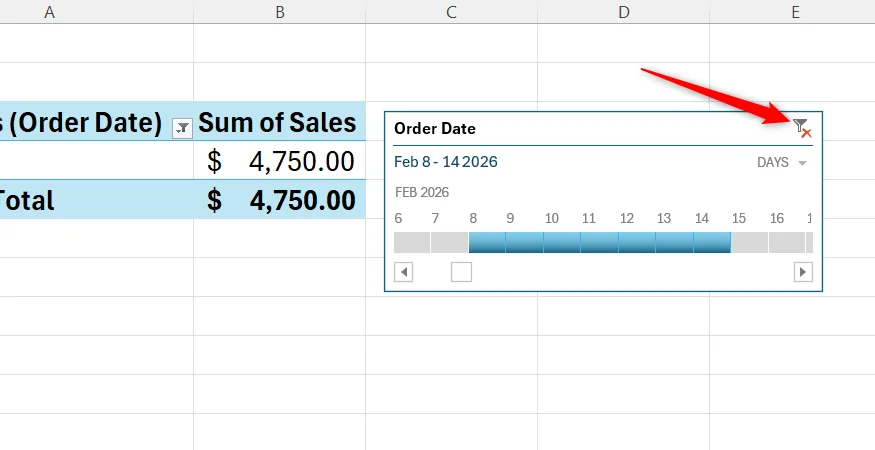Viewport: 875px width, 450px height.
Task: Open the DAYS time level dropdown
Action: point(782,162)
